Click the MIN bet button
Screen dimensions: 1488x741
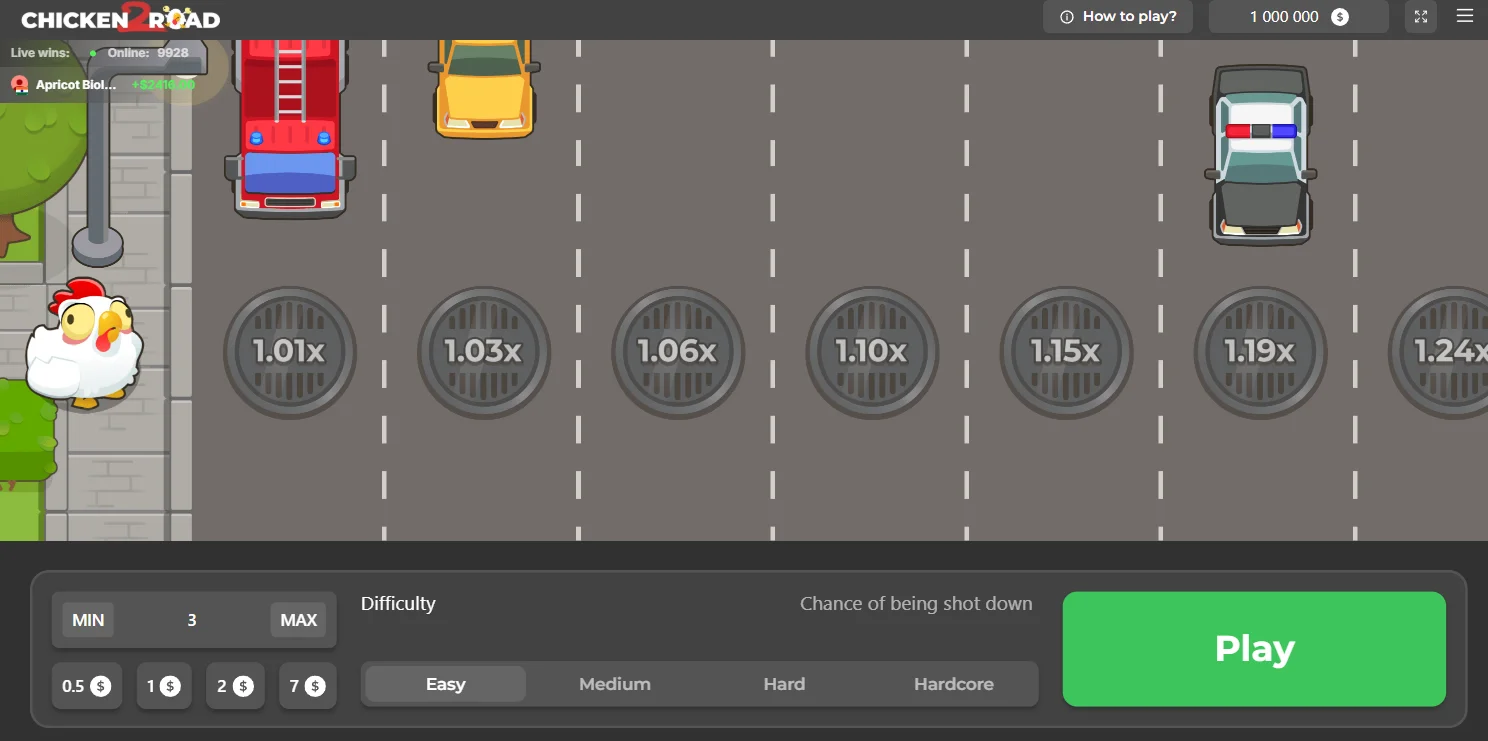tap(87, 619)
